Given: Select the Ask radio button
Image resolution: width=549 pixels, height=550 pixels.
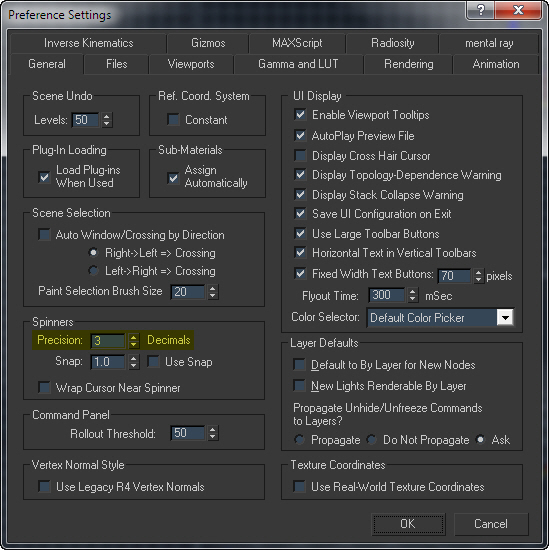Looking at the screenshot, I should click(x=481, y=439).
